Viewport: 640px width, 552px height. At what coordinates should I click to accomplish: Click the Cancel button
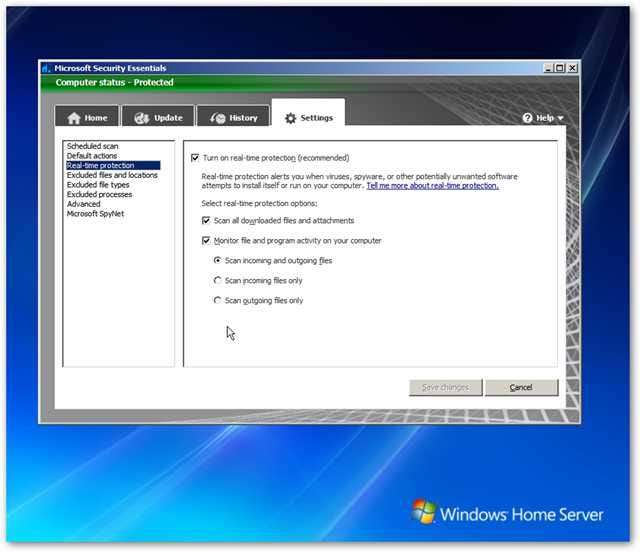coord(521,387)
